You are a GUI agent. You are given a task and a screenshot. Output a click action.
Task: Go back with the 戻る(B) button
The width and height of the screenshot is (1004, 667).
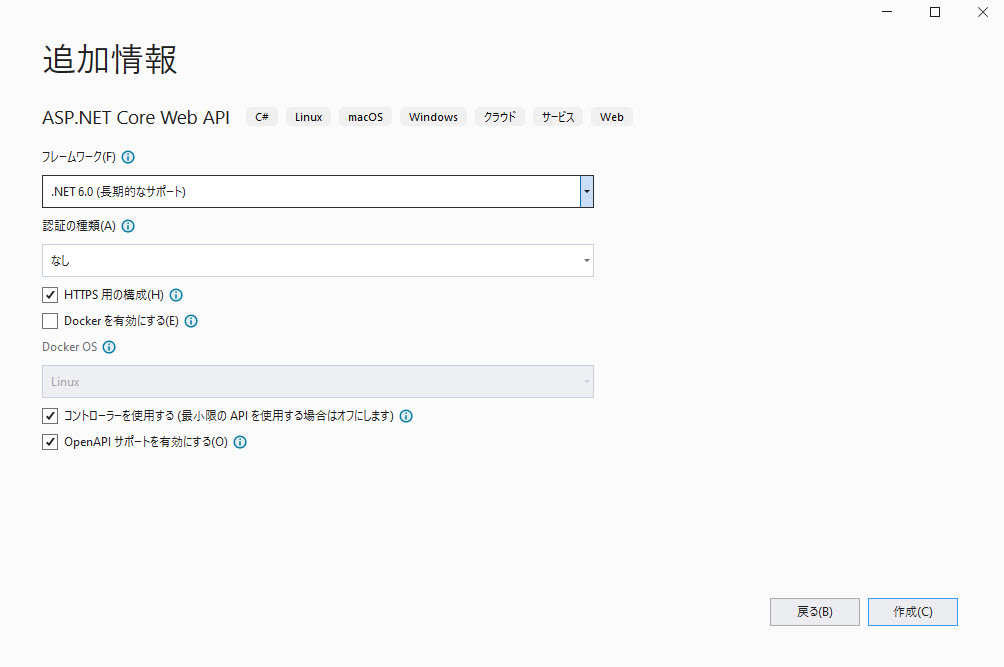pos(814,612)
